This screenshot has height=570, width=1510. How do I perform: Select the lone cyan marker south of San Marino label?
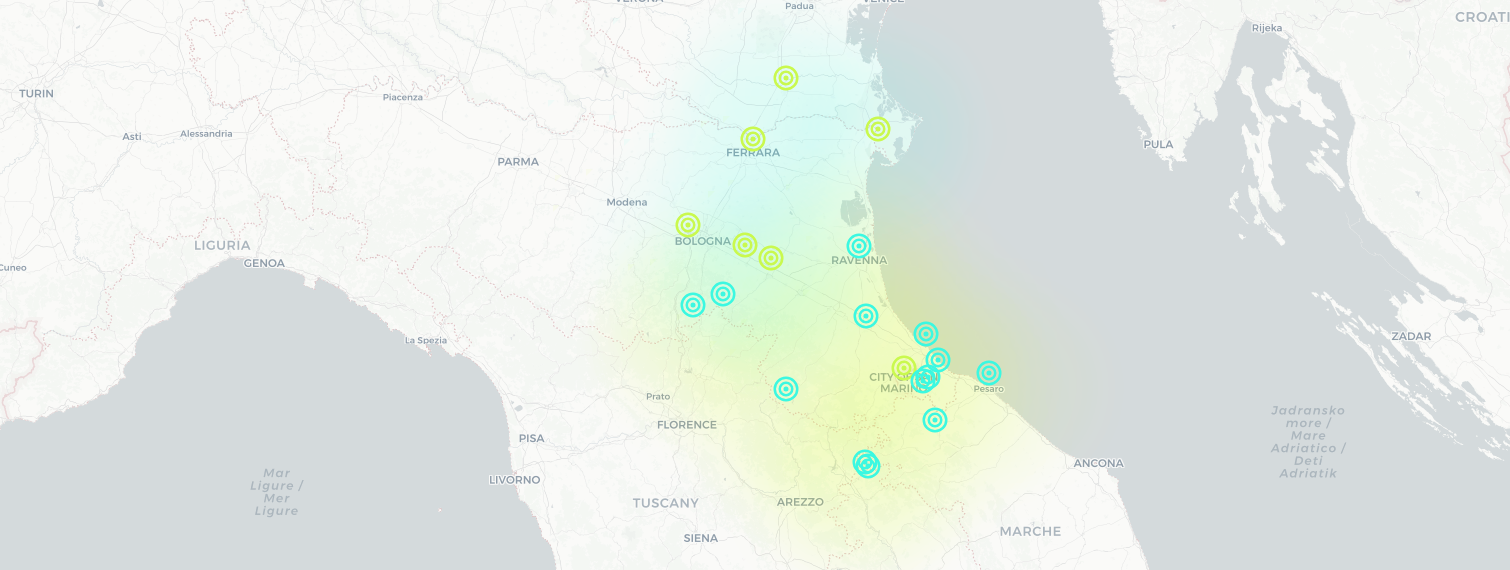(x=935, y=420)
